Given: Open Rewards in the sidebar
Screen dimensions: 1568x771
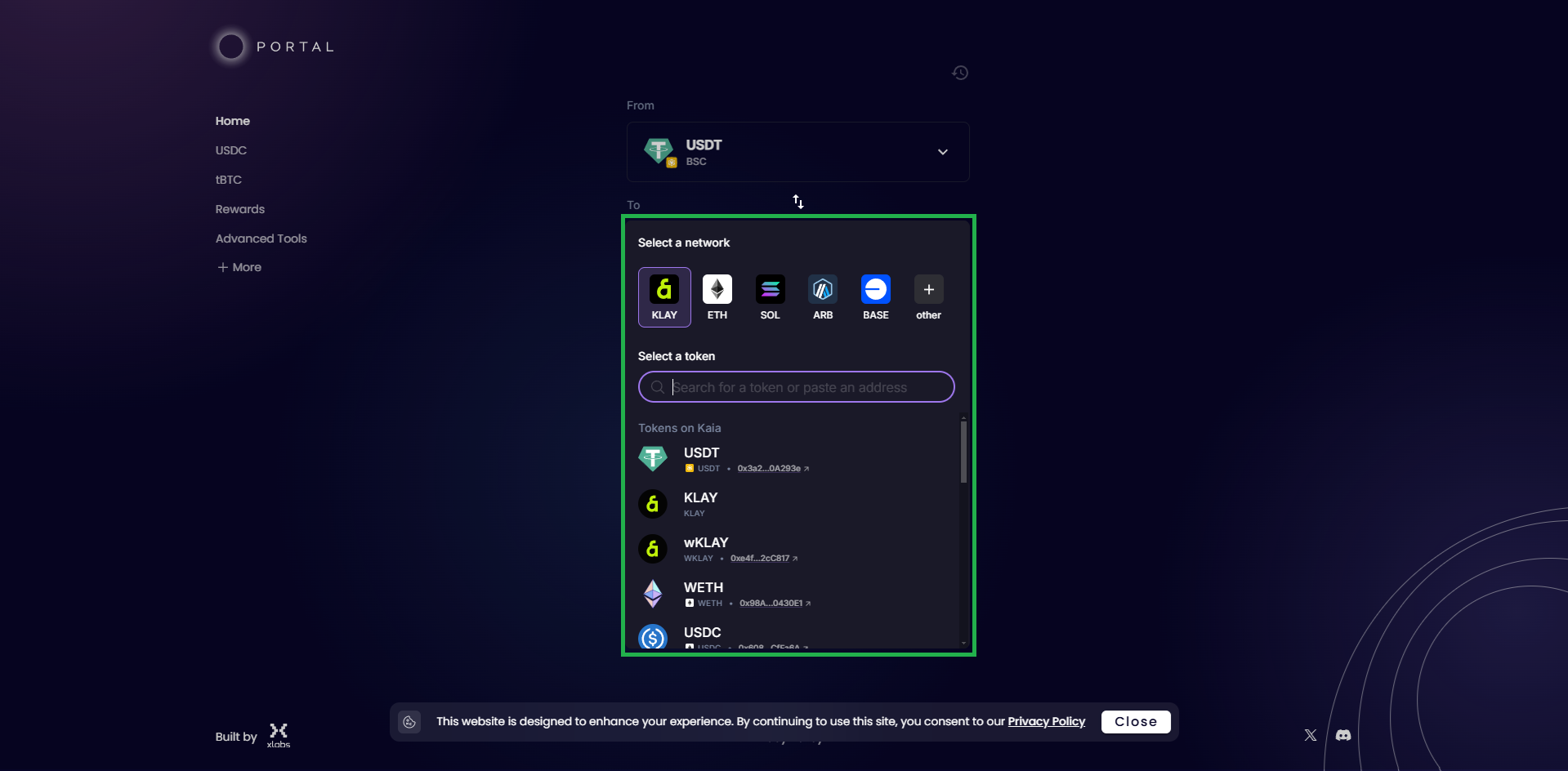Looking at the screenshot, I should tap(240, 209).
